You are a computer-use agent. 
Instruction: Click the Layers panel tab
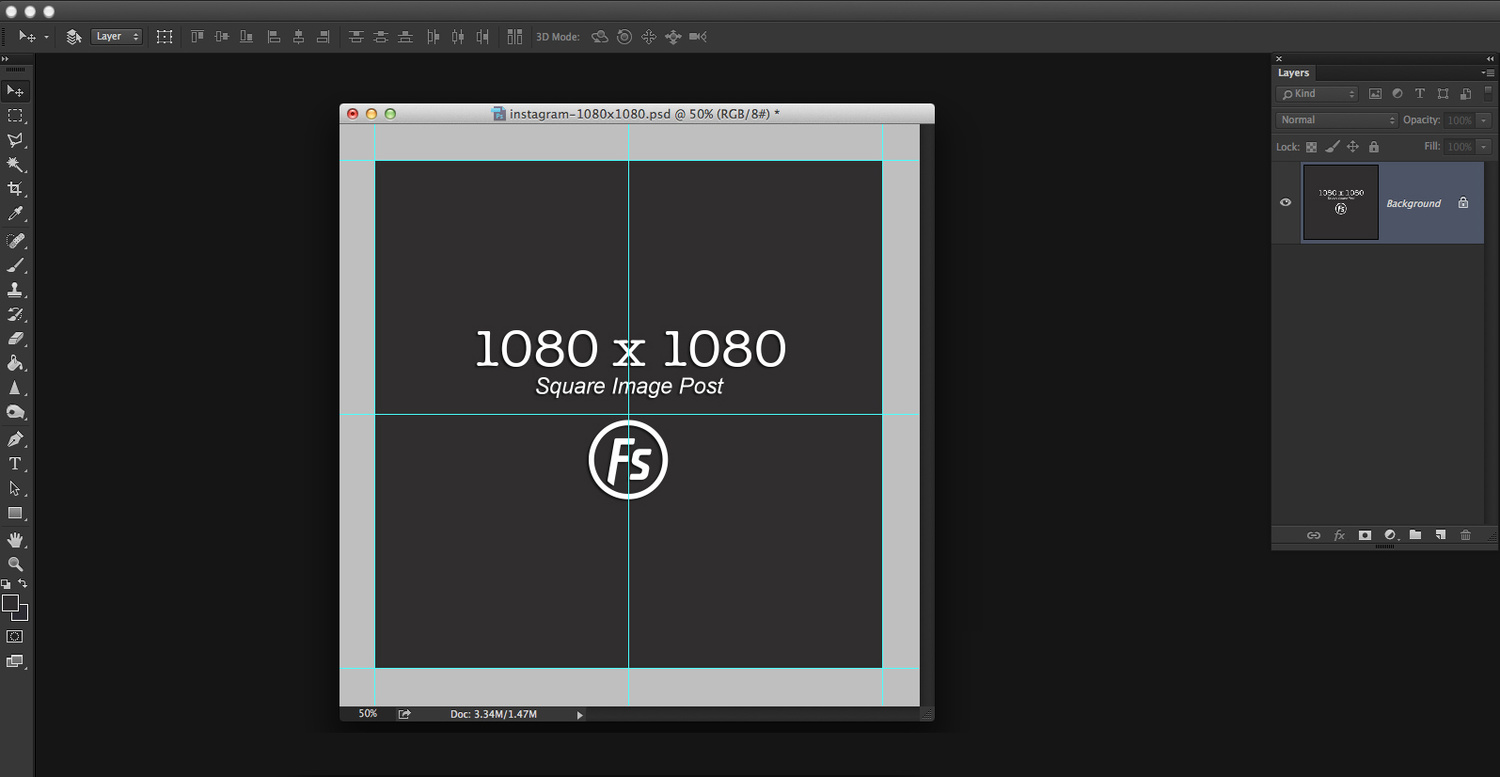[1293, 72]
